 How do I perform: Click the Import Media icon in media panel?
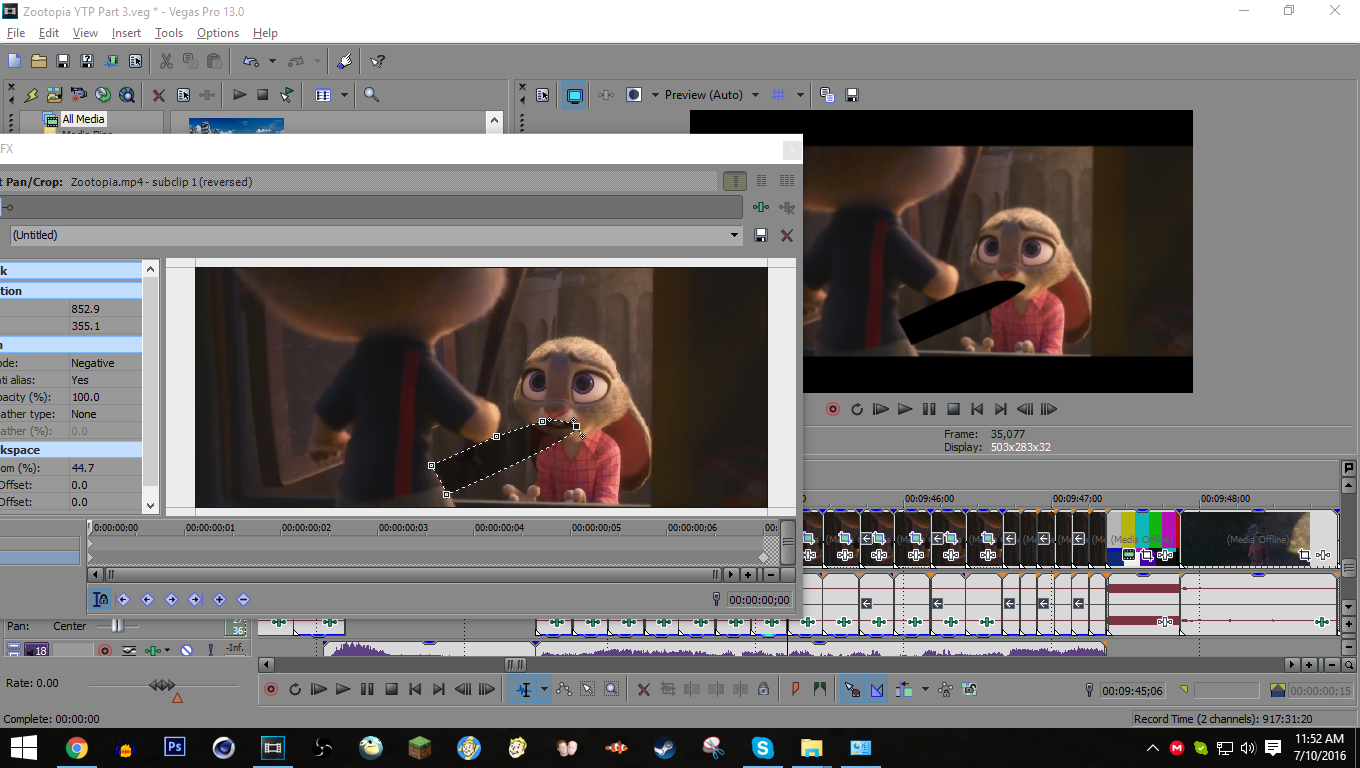55,95
